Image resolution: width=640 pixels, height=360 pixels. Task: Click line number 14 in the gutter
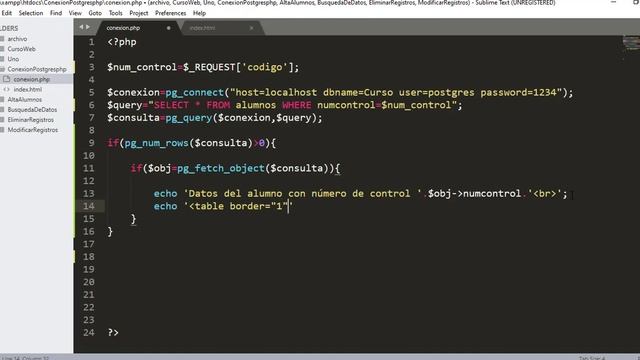coord(89,206)
